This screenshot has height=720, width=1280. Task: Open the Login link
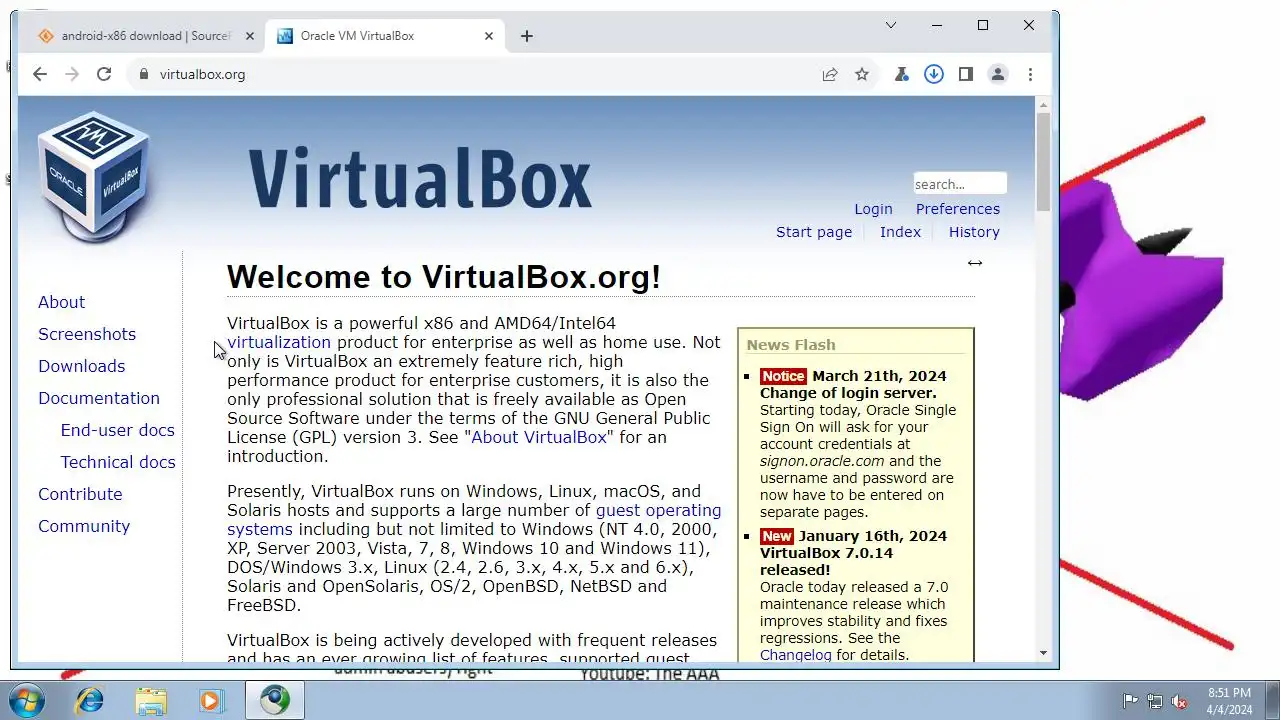873,209
